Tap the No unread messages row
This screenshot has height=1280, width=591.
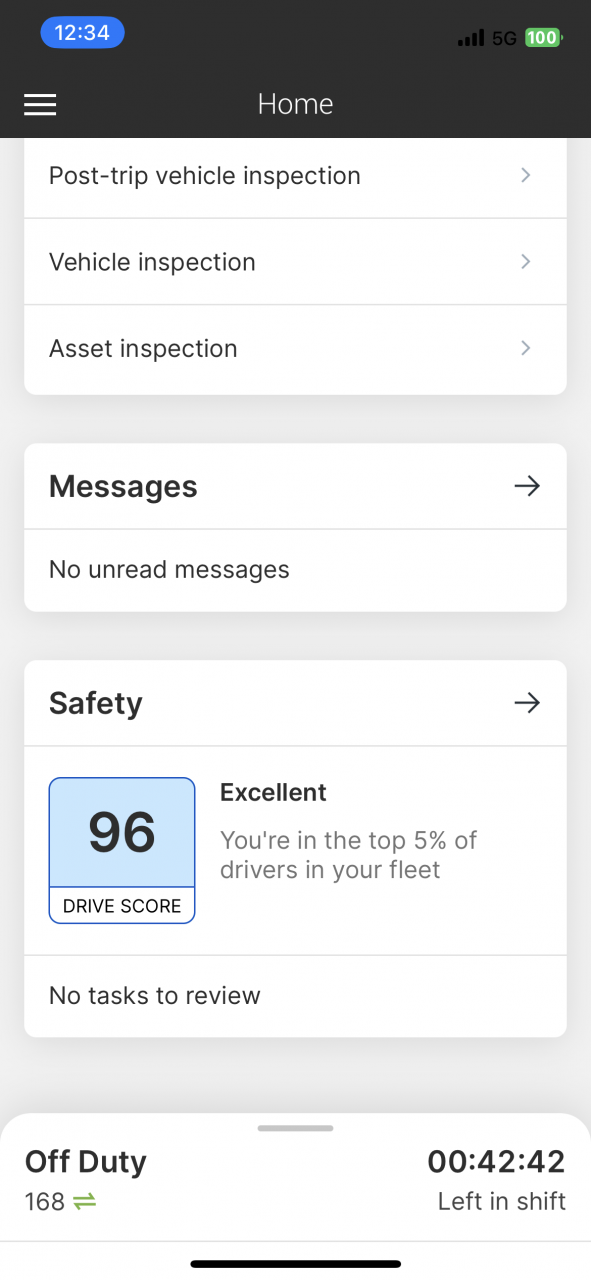295,570
